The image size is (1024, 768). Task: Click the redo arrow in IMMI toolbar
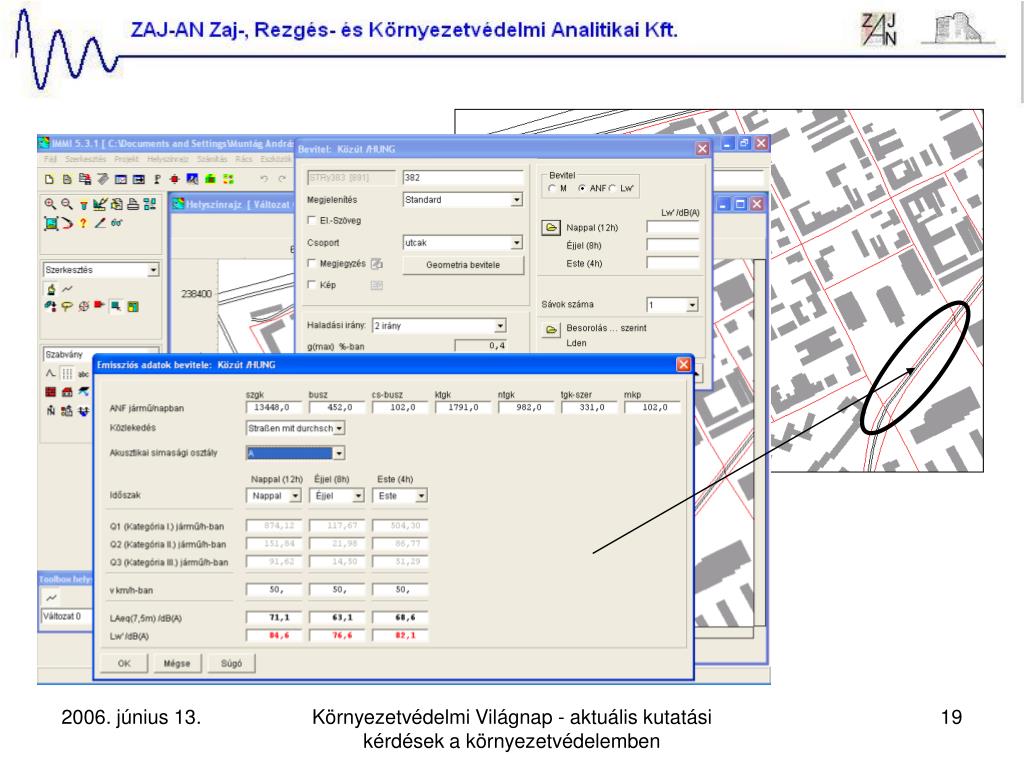click(x=282, y=179)
